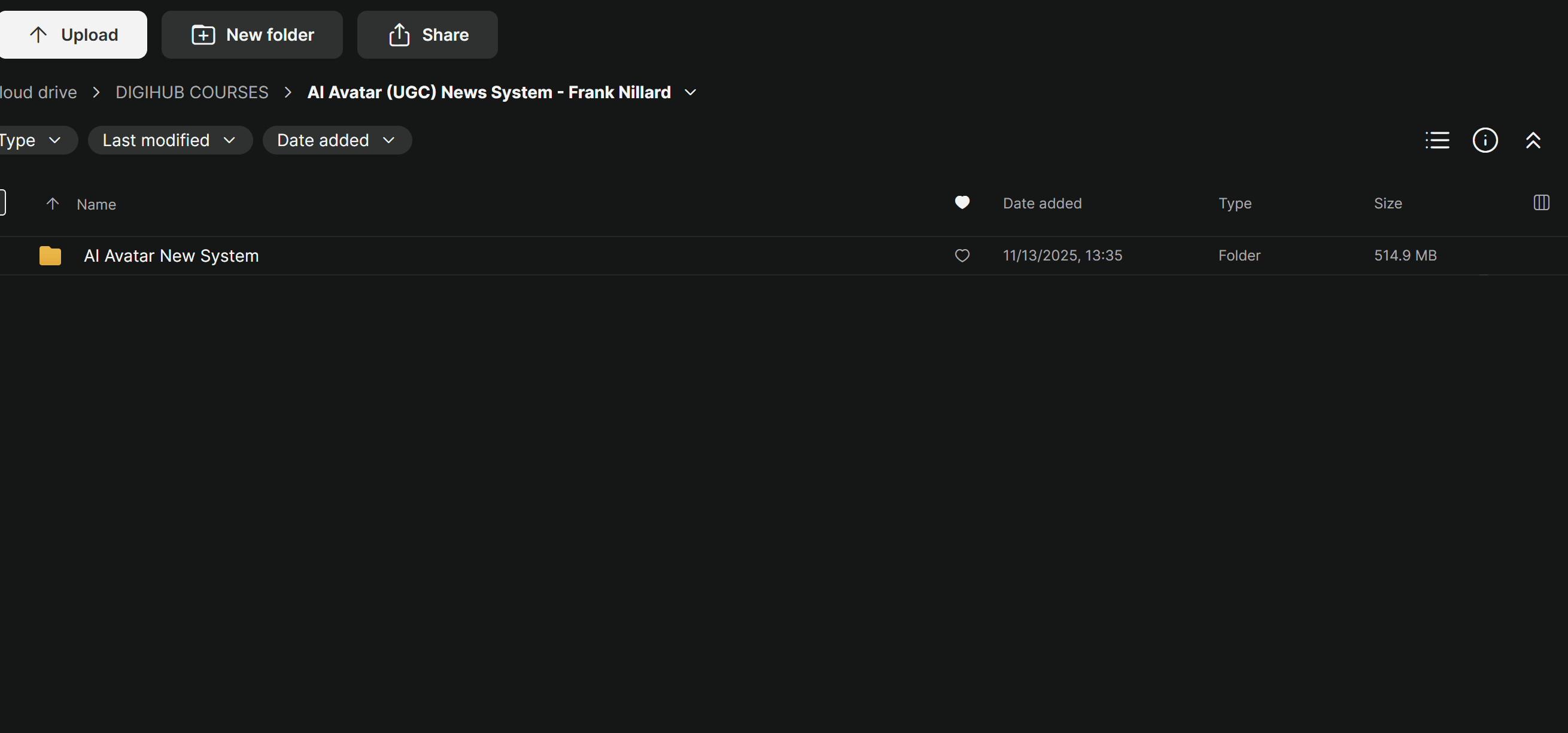This screenshot has height=733, width=1568.
Task: Tick the select-all checkbox in header
Action: coord(2,202)
